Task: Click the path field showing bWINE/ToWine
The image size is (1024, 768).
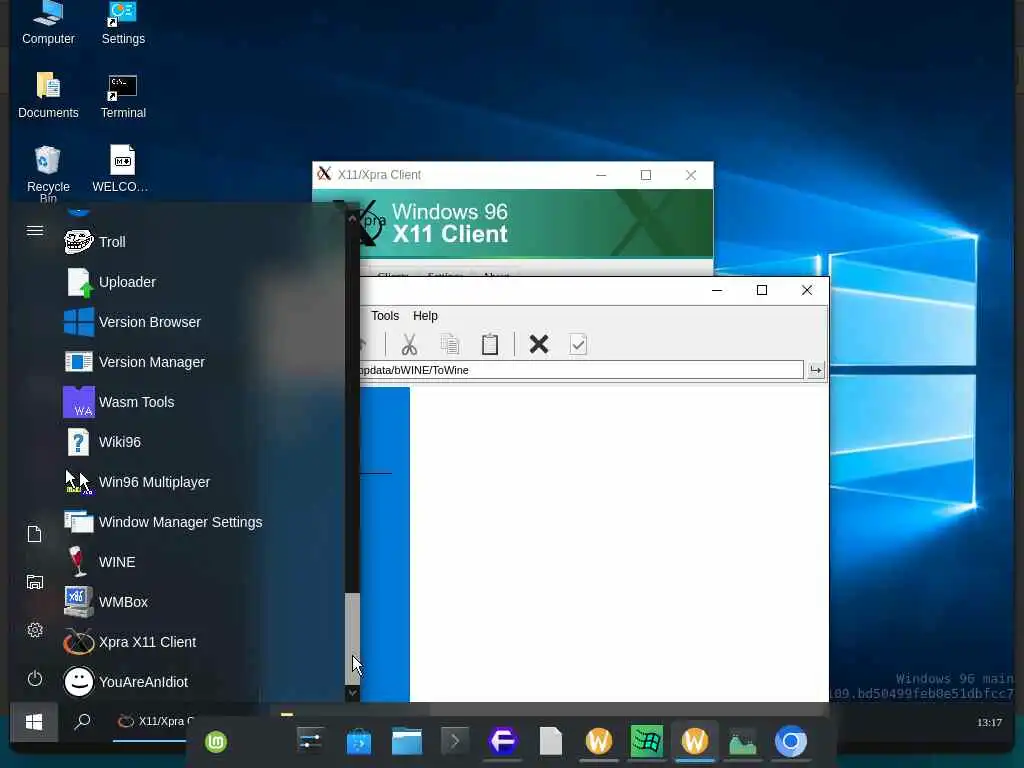Action: click(x=581, y=370)
